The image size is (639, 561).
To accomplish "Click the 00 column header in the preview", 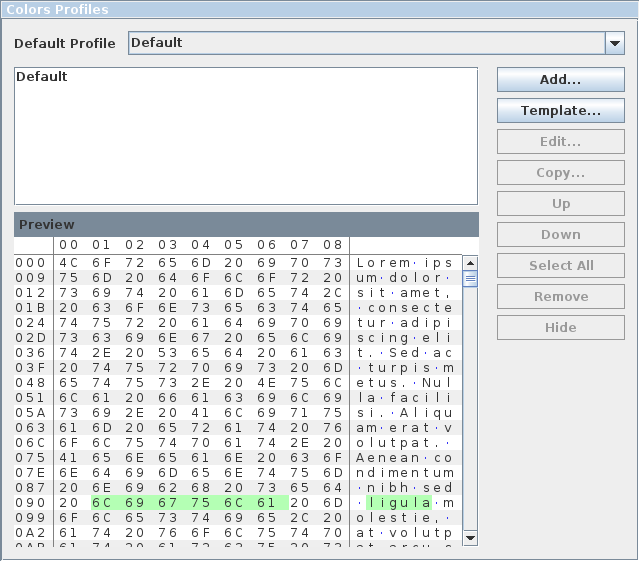I will [x=69, y=245].
